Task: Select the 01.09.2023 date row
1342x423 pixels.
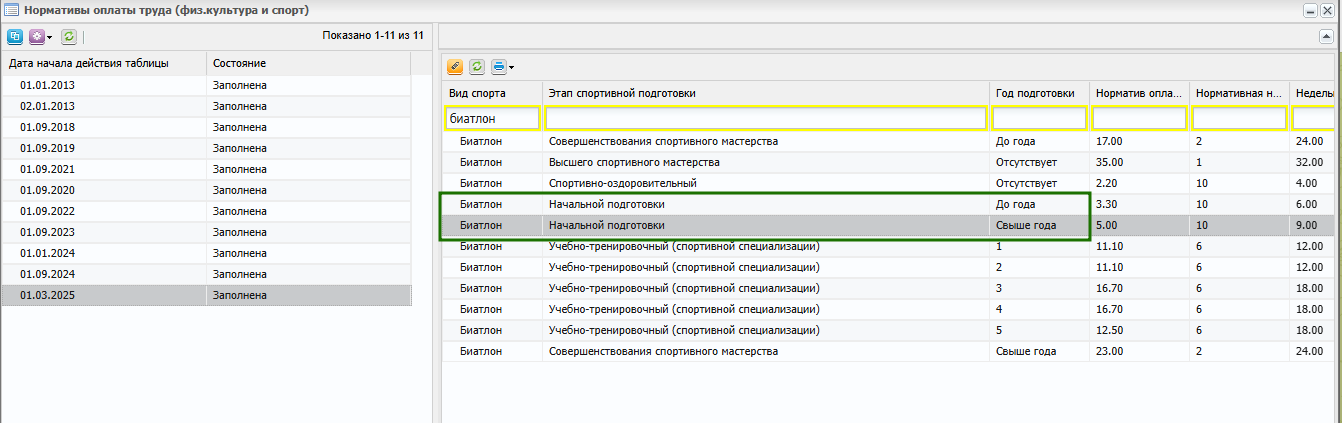Action: pos(206,232)
